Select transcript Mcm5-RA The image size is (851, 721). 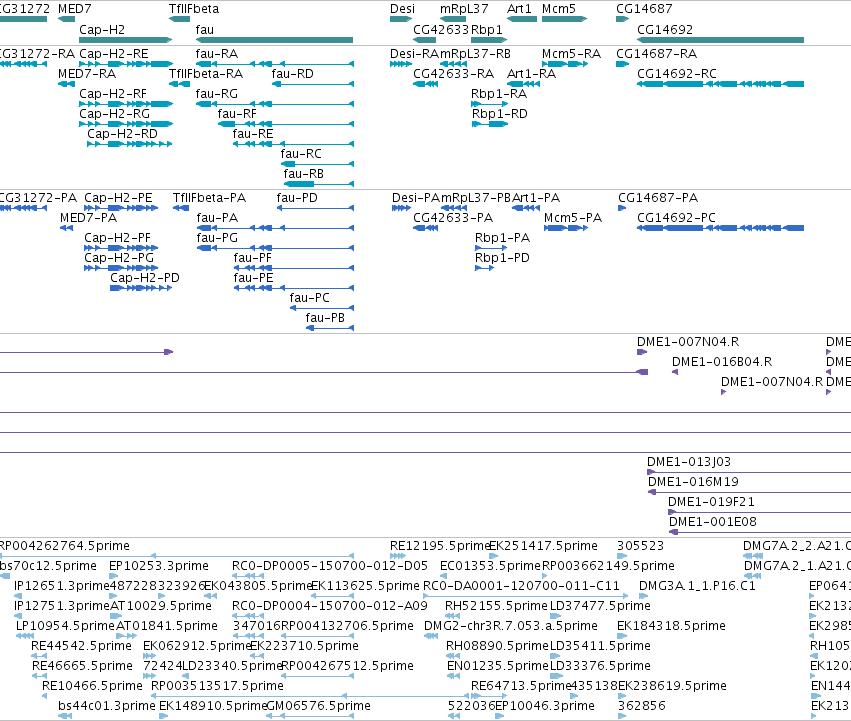click(x=564, y=64)
